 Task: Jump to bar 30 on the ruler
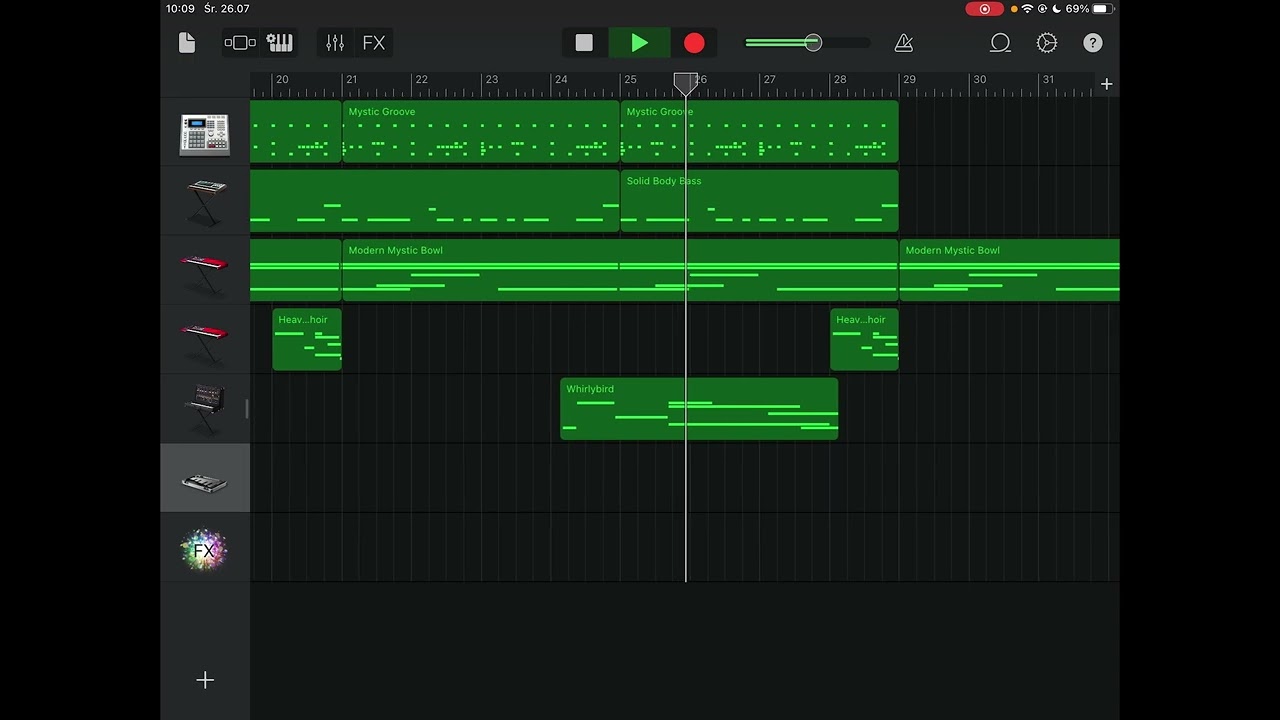(x=979, y=80)
